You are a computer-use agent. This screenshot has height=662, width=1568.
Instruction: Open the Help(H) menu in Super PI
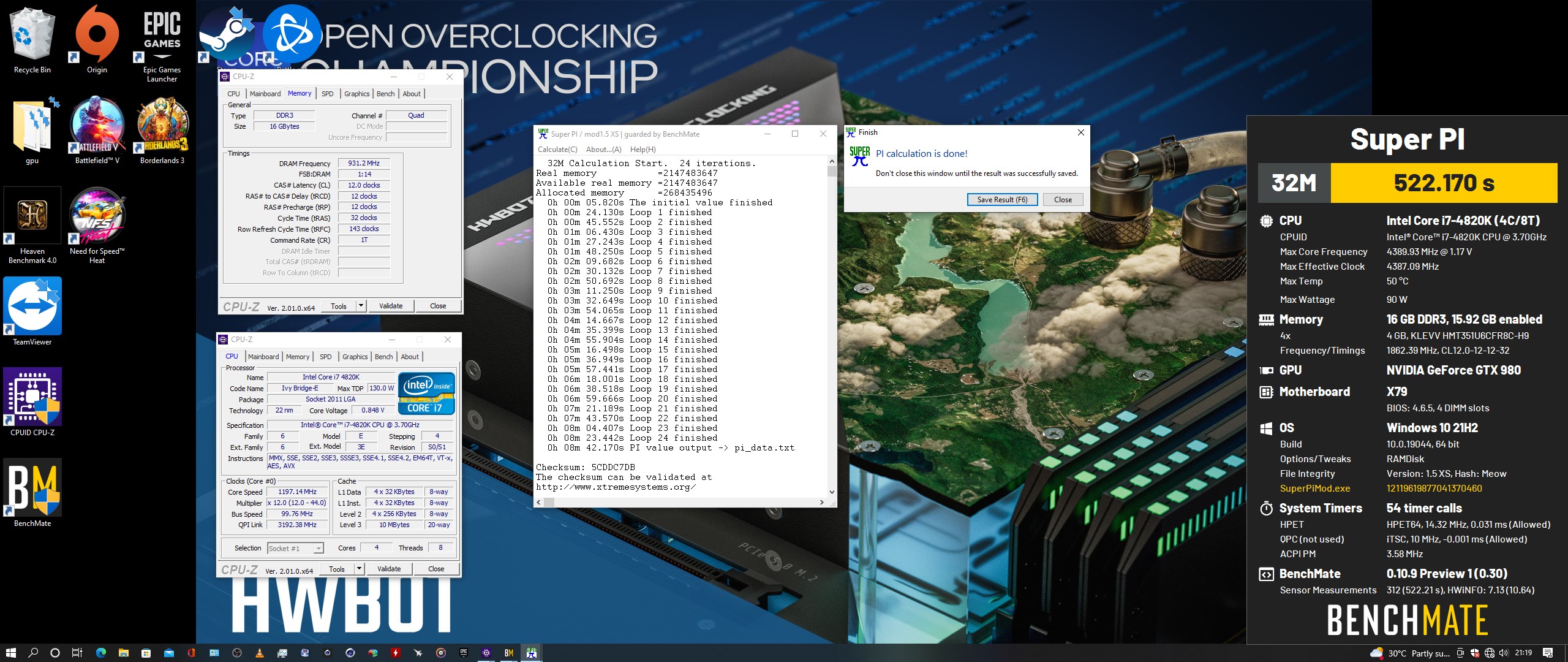(x=643, y=149)
